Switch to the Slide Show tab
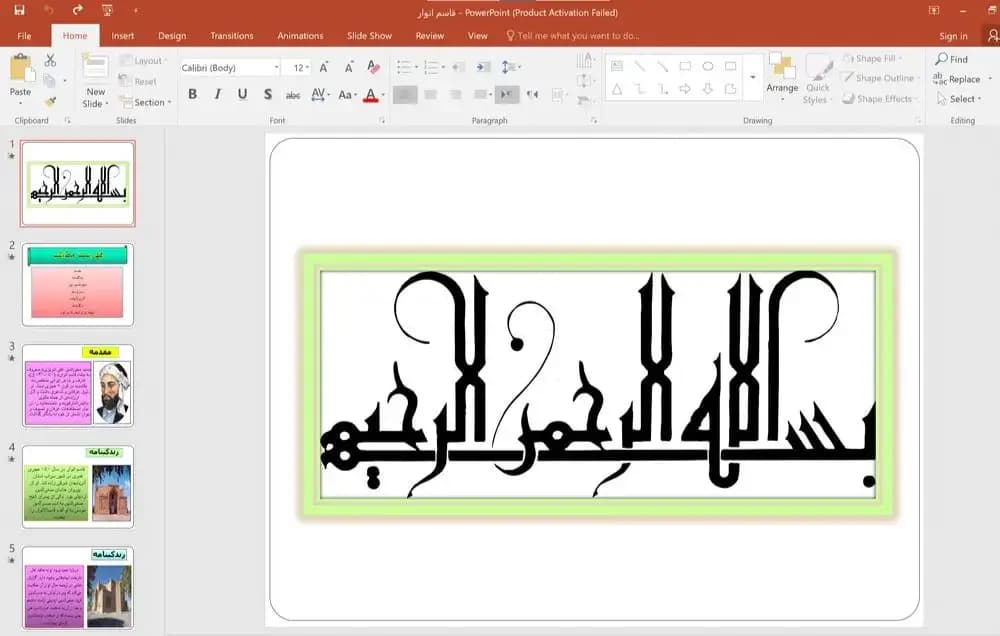Screen dimensions: 1000x636 369,36
